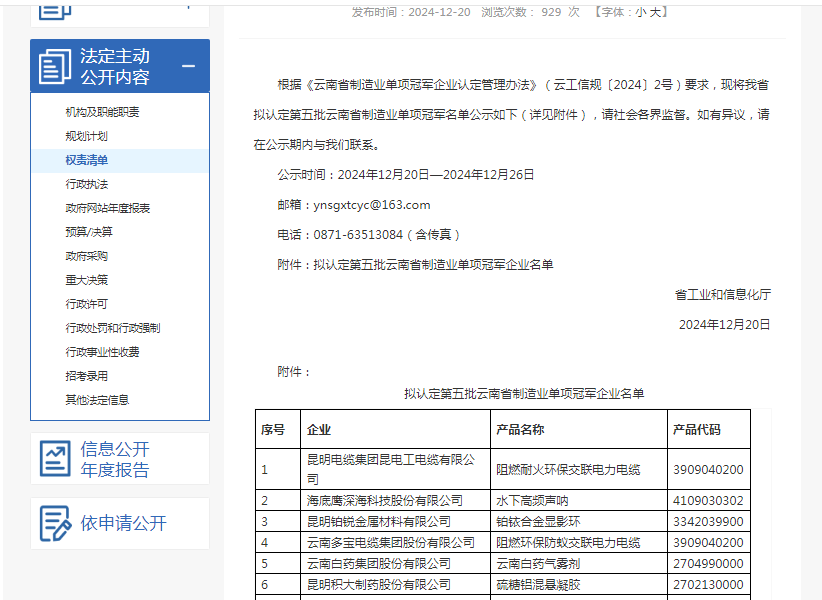Click the 信息公开年度报告 title text
The image size is (822, 600).
click(x=115, y=459)
